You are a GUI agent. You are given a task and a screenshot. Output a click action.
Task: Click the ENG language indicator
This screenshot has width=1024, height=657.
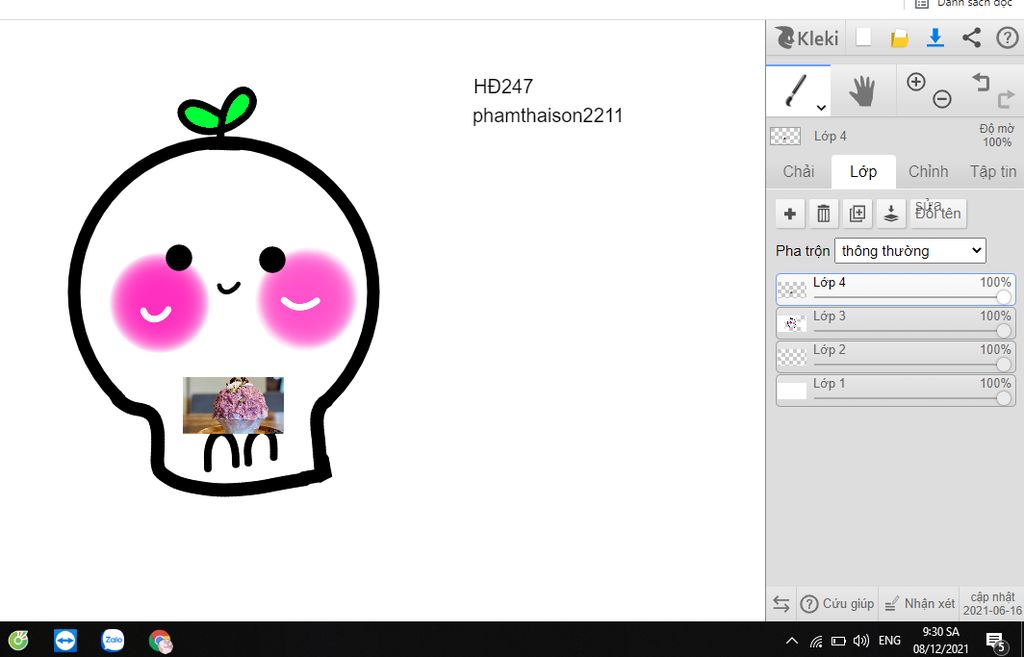pos(889,641)
